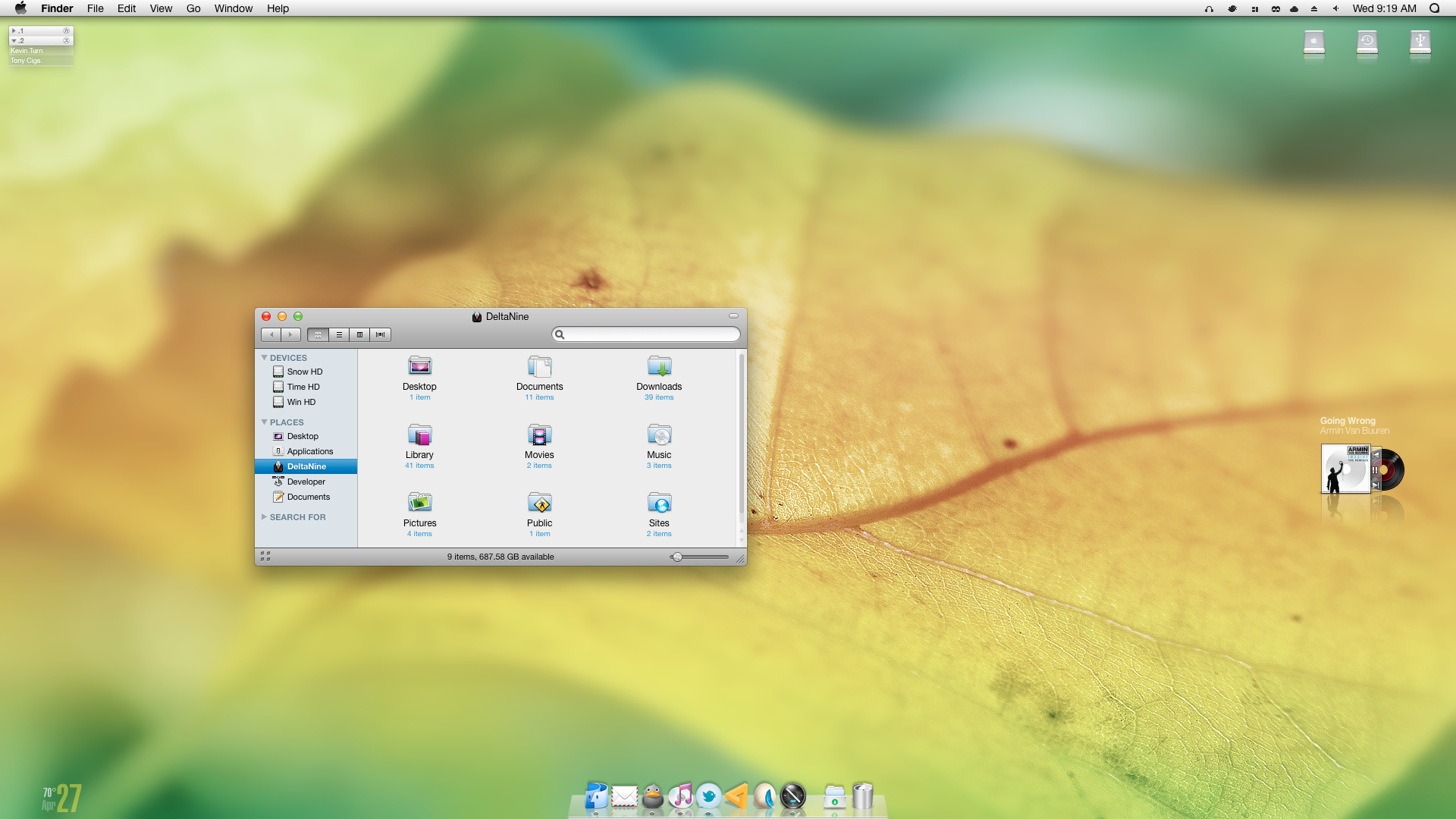The height and width of the screenshot is (819, 1456).
Task: Click the menu bar clock Wed 9:19 AM
Action: point(1384,8)
